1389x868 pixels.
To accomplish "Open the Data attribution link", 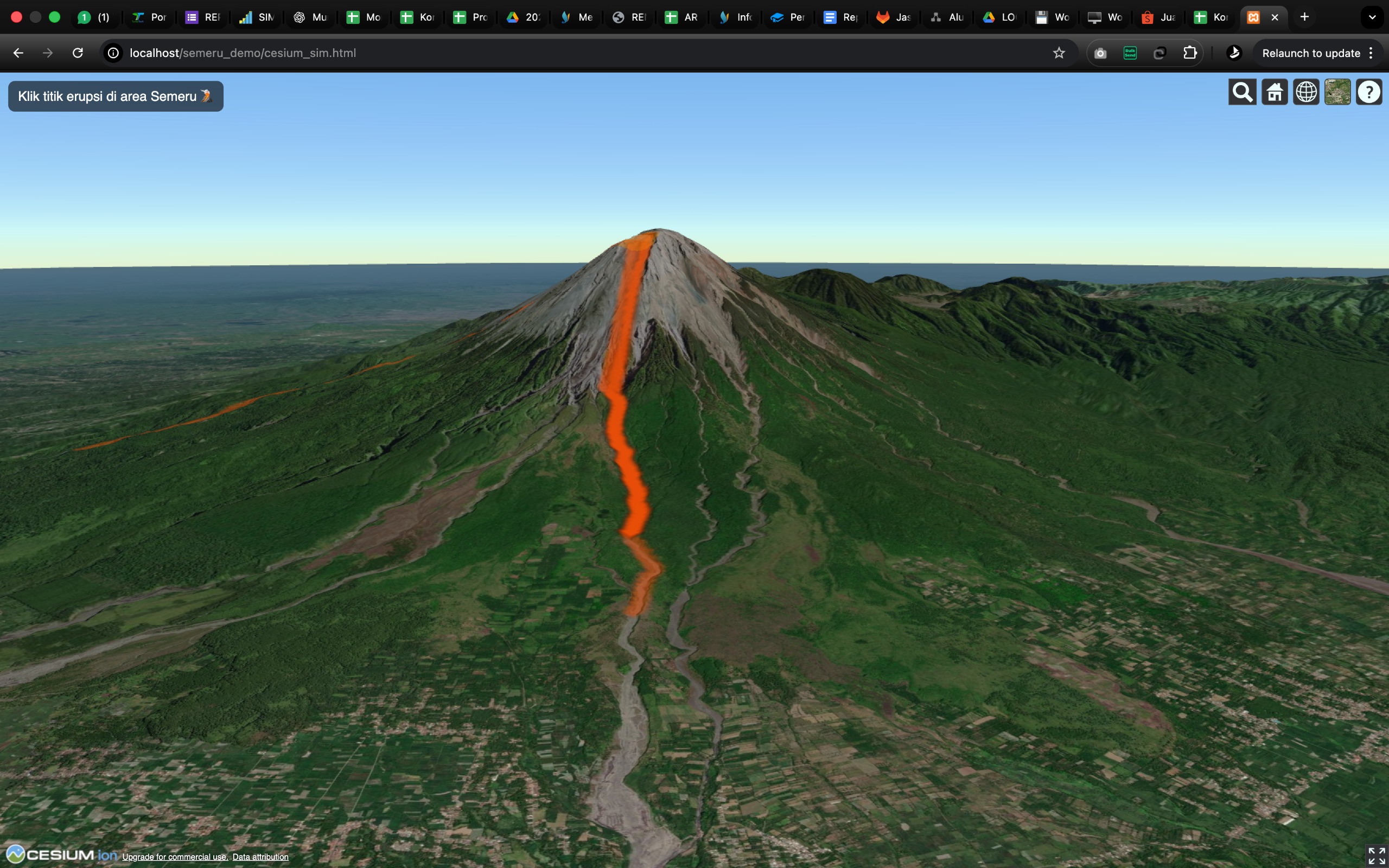I will [x=260, y=857].
